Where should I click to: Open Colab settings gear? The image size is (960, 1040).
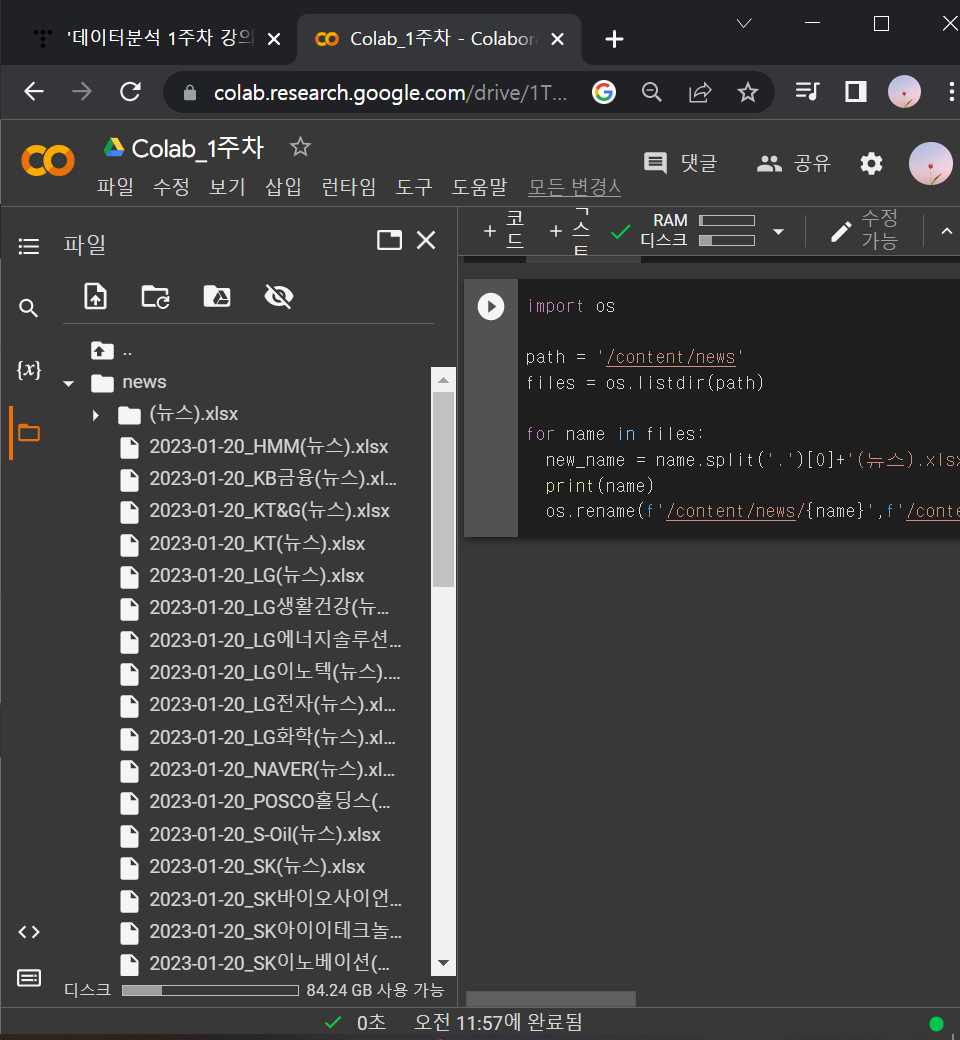tap(871, 163)
